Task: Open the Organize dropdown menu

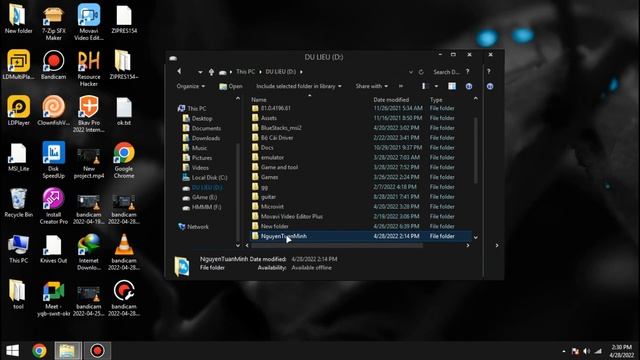Action: point(191,86)
